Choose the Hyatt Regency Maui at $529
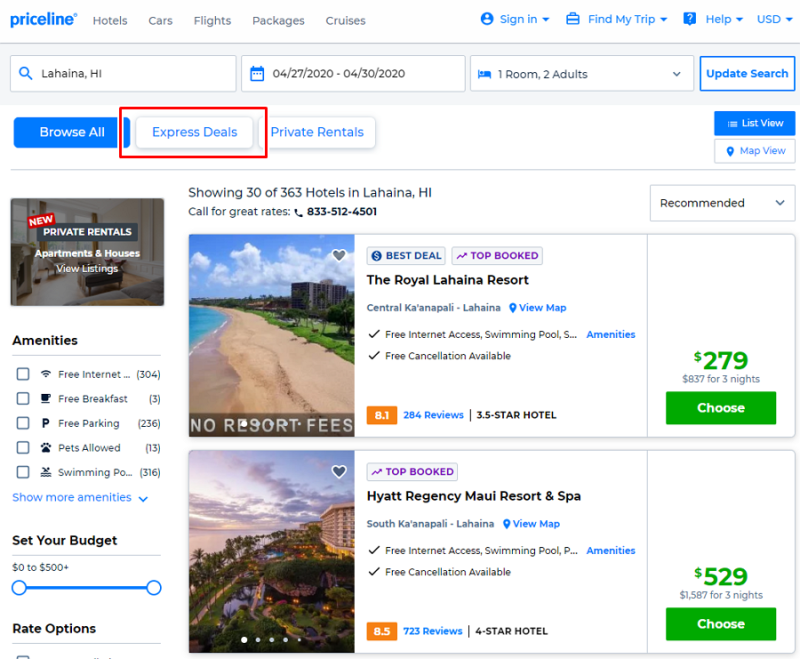Image resolution: width=800 pixels, height=659 pixels. tap(720, 624)
